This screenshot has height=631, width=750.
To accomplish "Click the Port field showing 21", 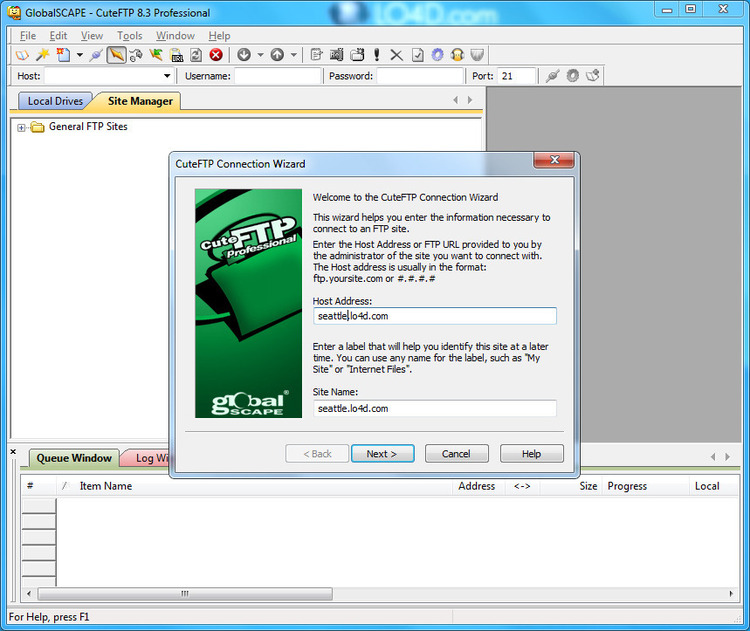I will [x=516, y=76].
